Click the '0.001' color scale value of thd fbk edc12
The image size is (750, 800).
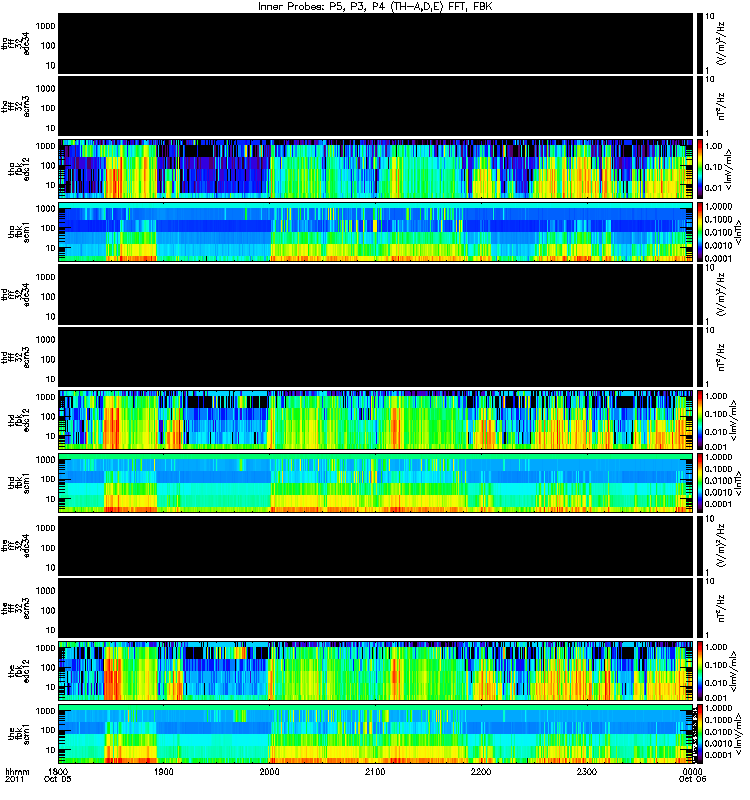pos(716,446)
